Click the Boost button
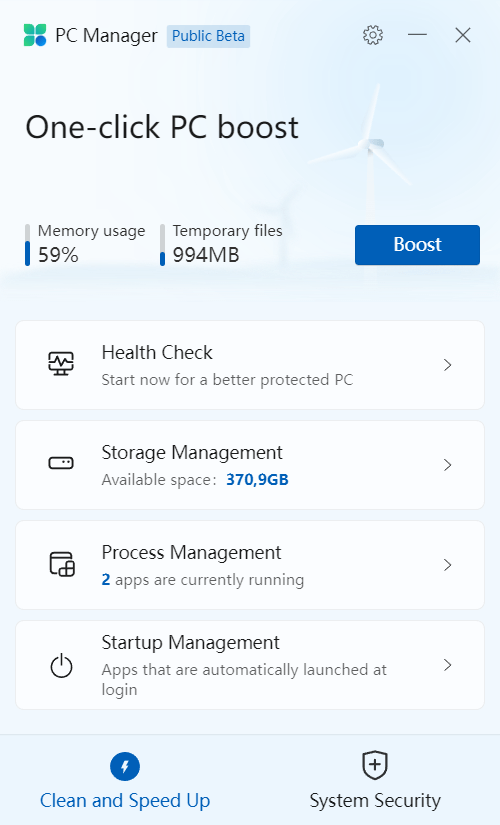Screen dimensions: 500x825 (417, 245)
